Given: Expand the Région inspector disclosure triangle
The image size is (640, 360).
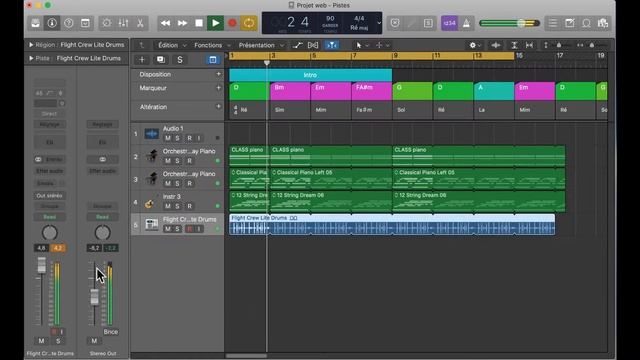Looking at the screenshot, I should (x=31, y=45).
